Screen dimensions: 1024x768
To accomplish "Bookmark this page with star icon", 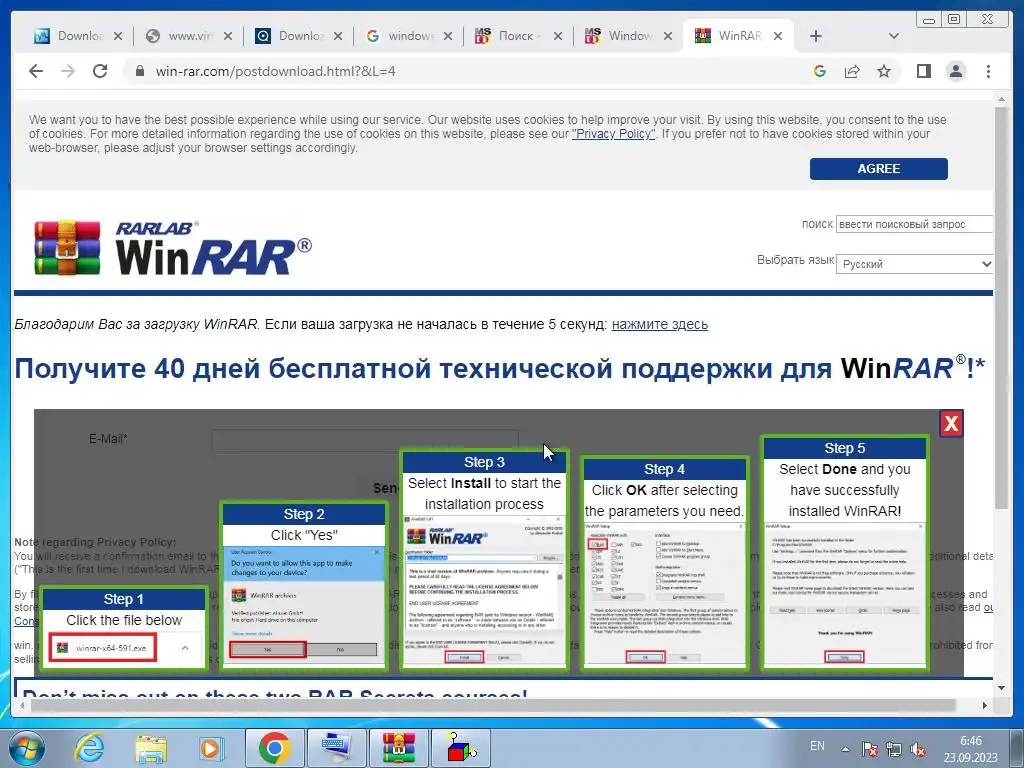I will tap(884, 71).
